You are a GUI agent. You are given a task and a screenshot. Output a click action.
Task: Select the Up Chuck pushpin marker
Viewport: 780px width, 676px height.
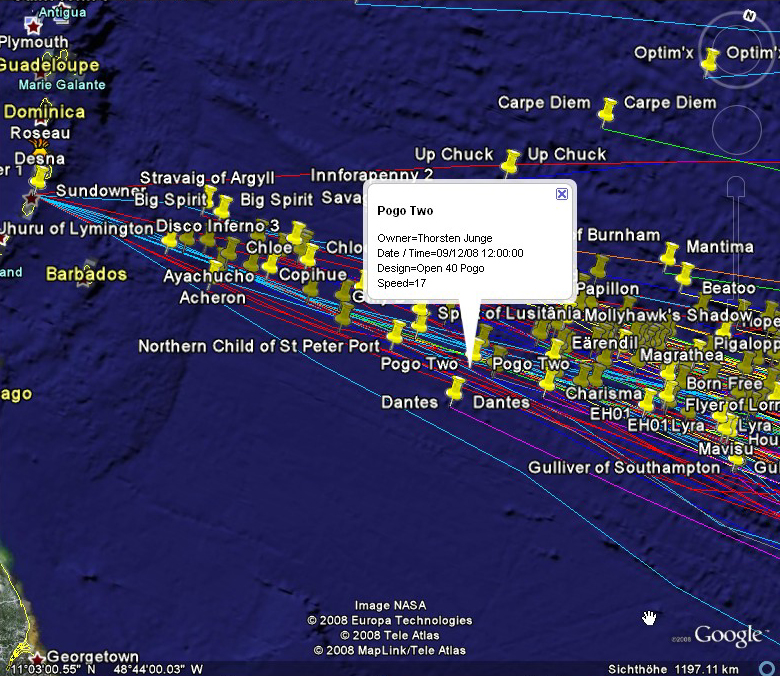510,161
